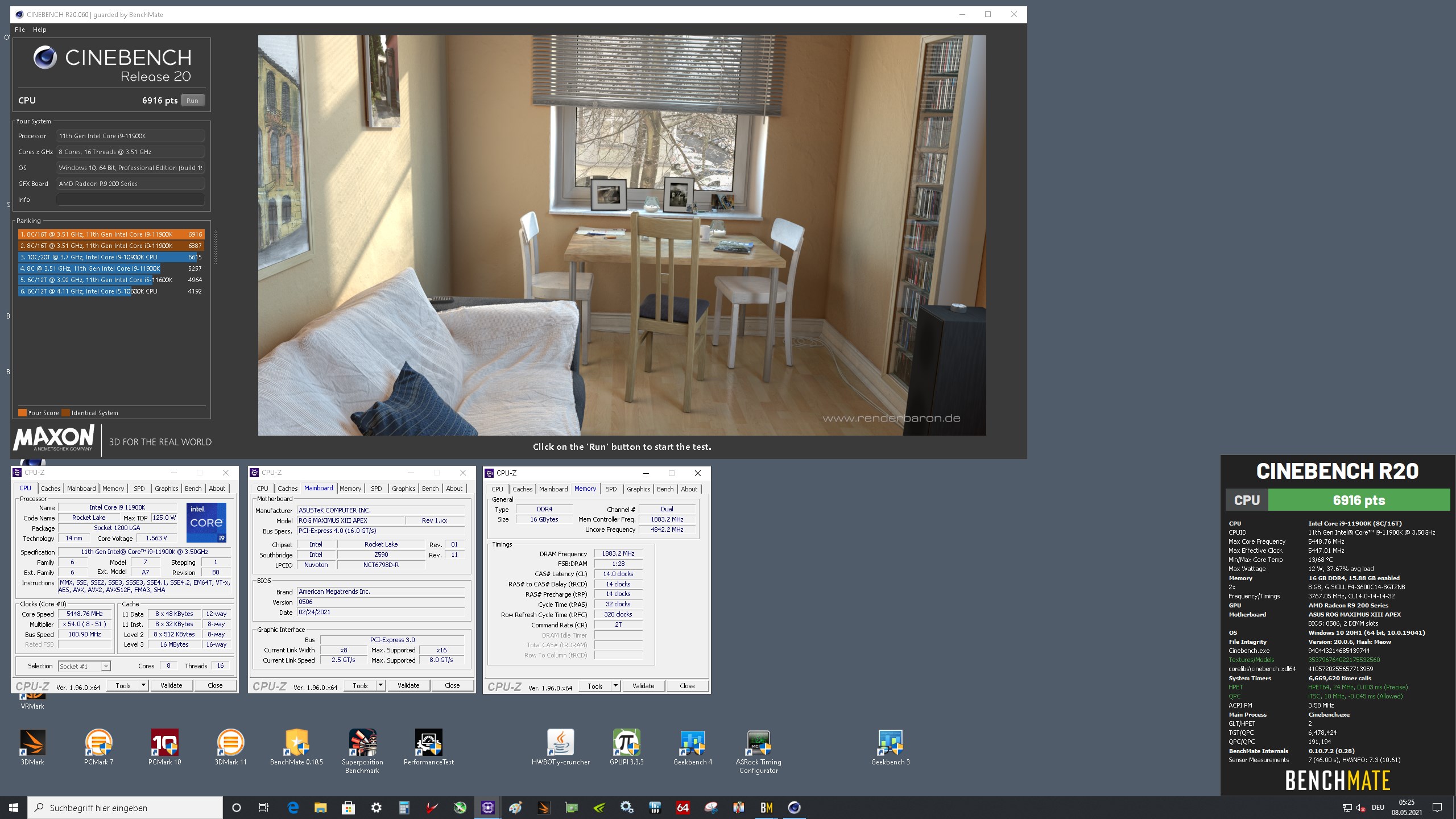
Task: Expand the Socket #1 selection dropdown
Action: coord(105,667)
